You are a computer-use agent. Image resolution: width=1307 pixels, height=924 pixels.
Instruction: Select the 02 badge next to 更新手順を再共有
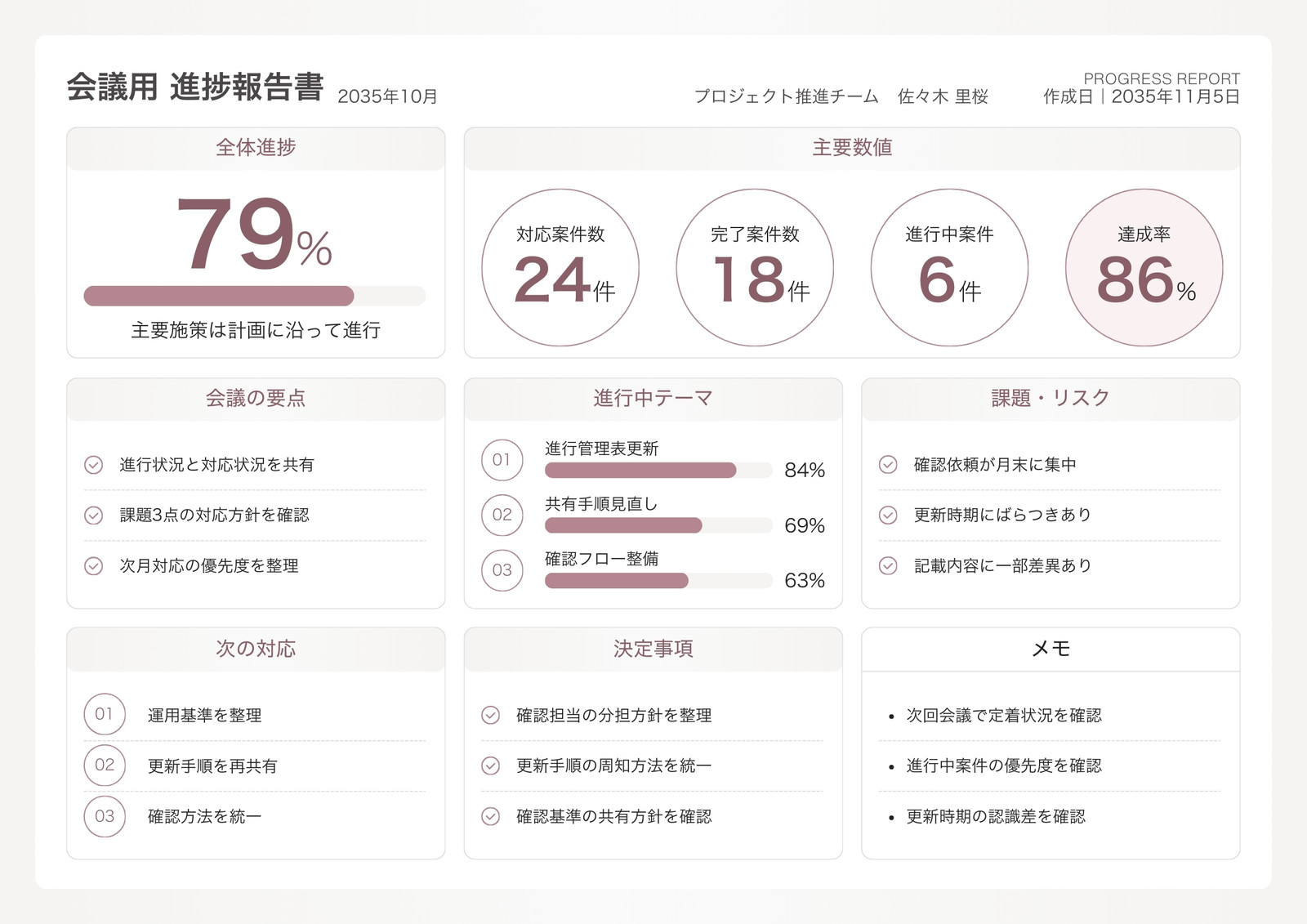[105, 766]
